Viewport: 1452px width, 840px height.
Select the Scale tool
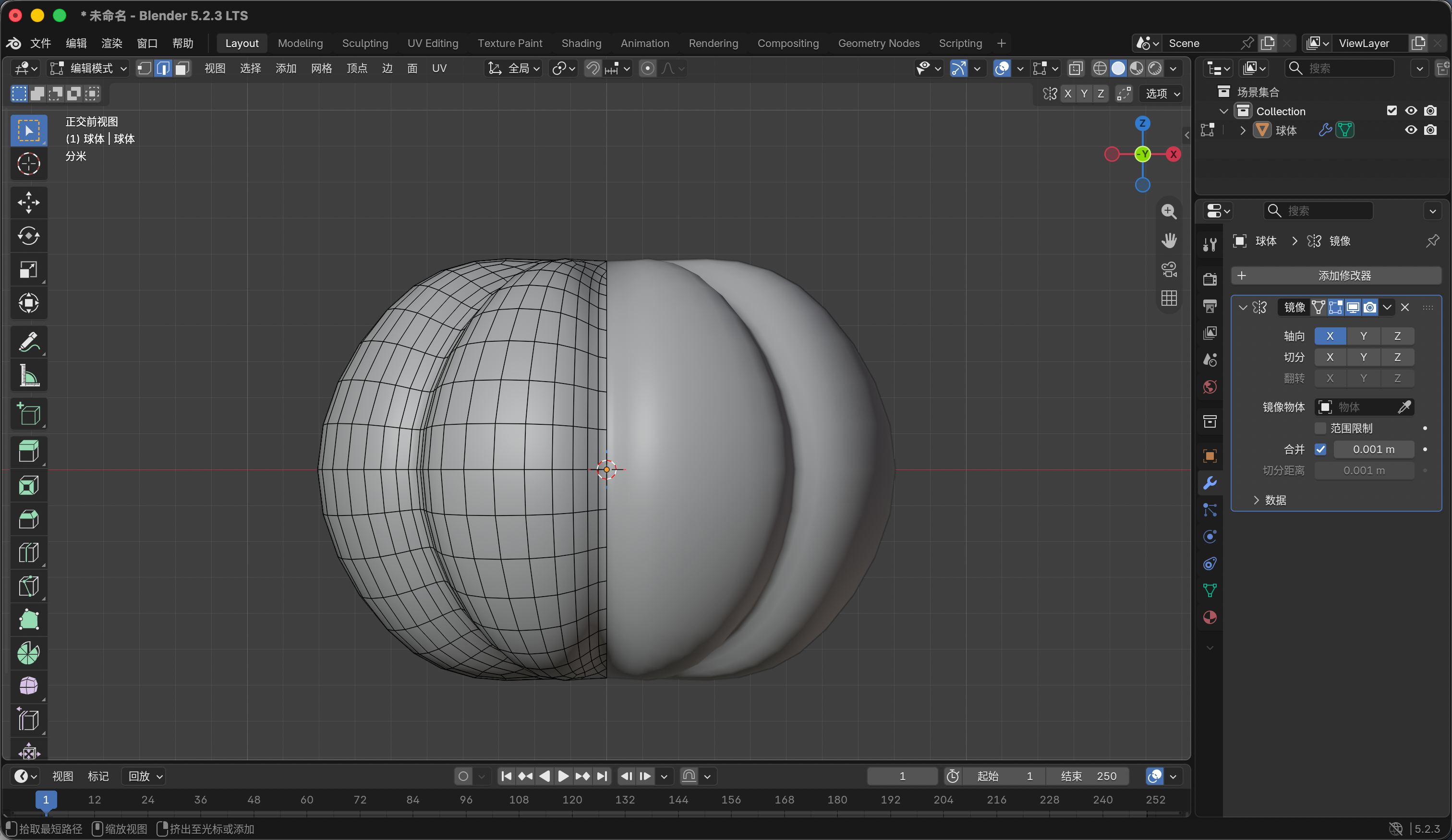tap(28, 269)
